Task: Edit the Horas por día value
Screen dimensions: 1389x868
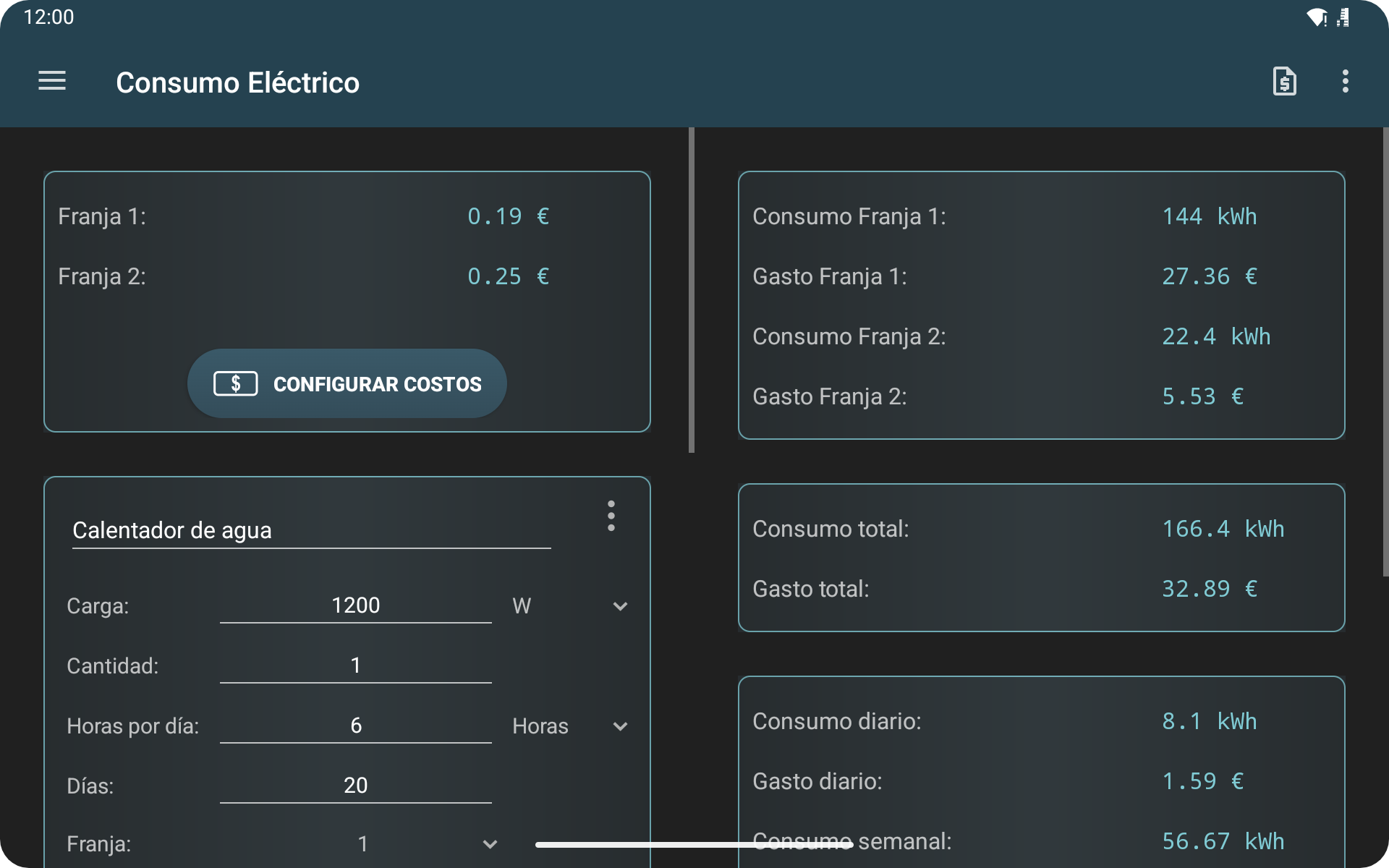Action: 355,726
